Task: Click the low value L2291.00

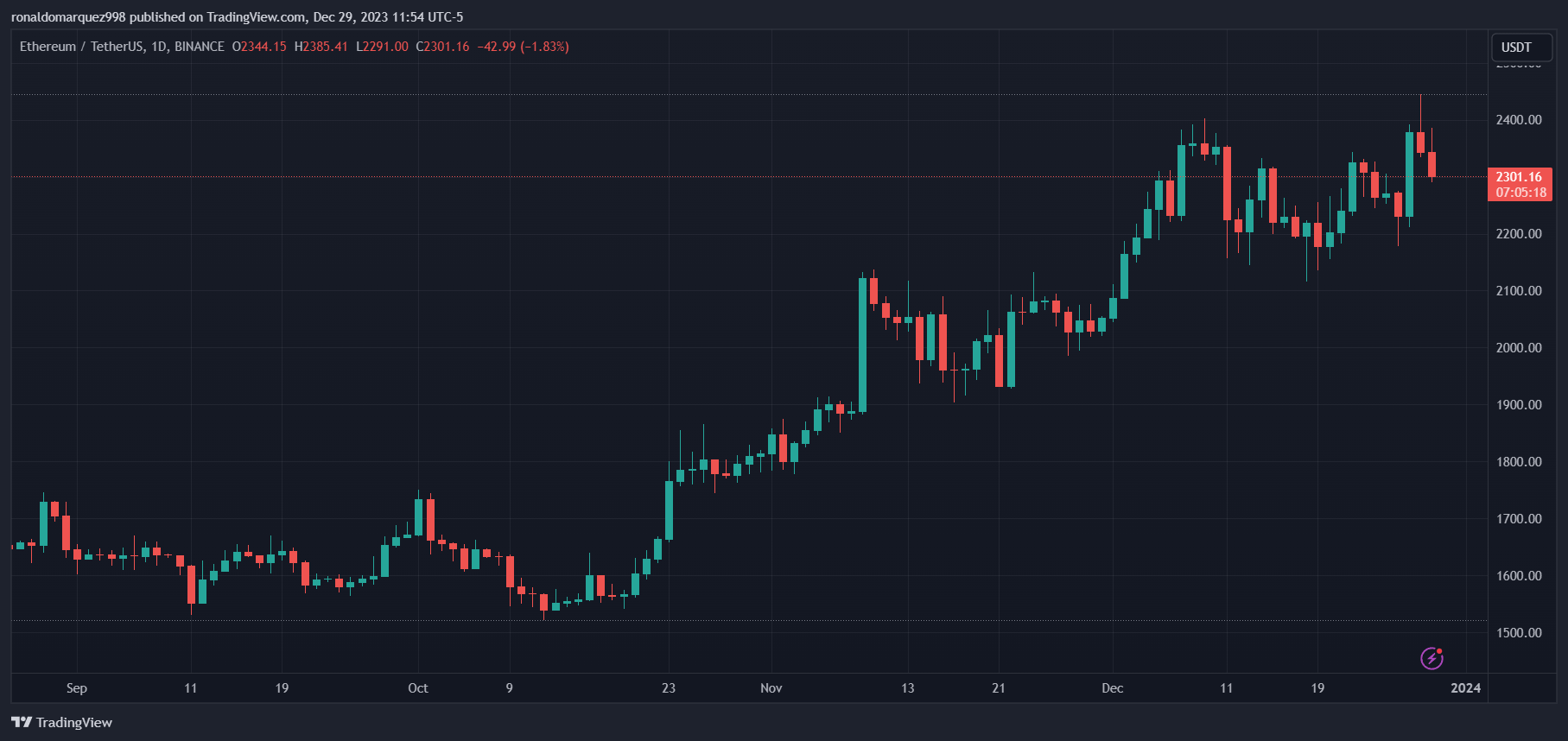Action: (x=382, y=47)
